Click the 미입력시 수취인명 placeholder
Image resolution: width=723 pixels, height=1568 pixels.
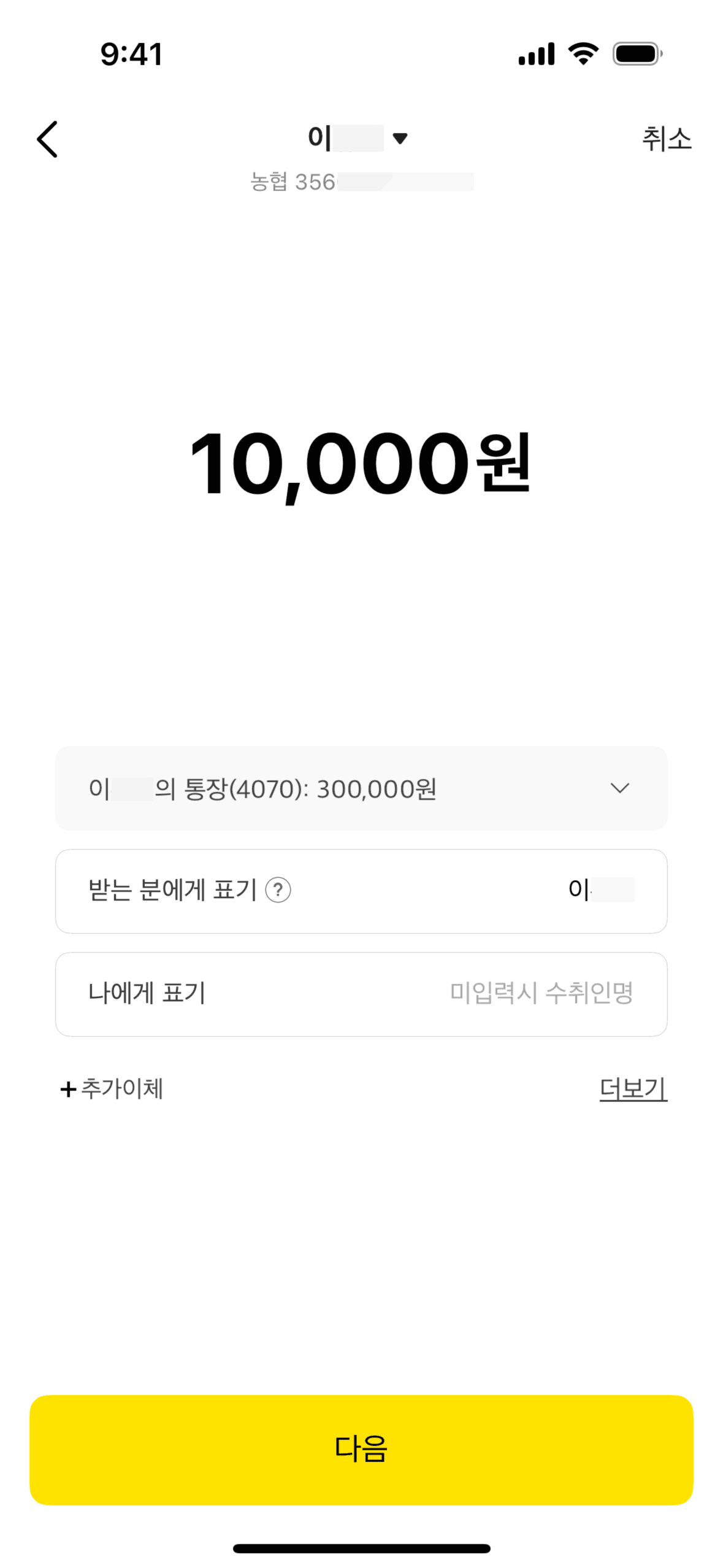[x=541, y=993]
